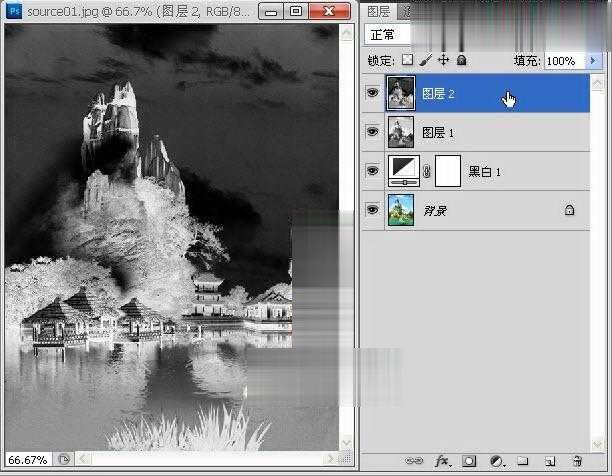Open the fx layer style menu
Screen dimensions: 612x476
[443, 461]
